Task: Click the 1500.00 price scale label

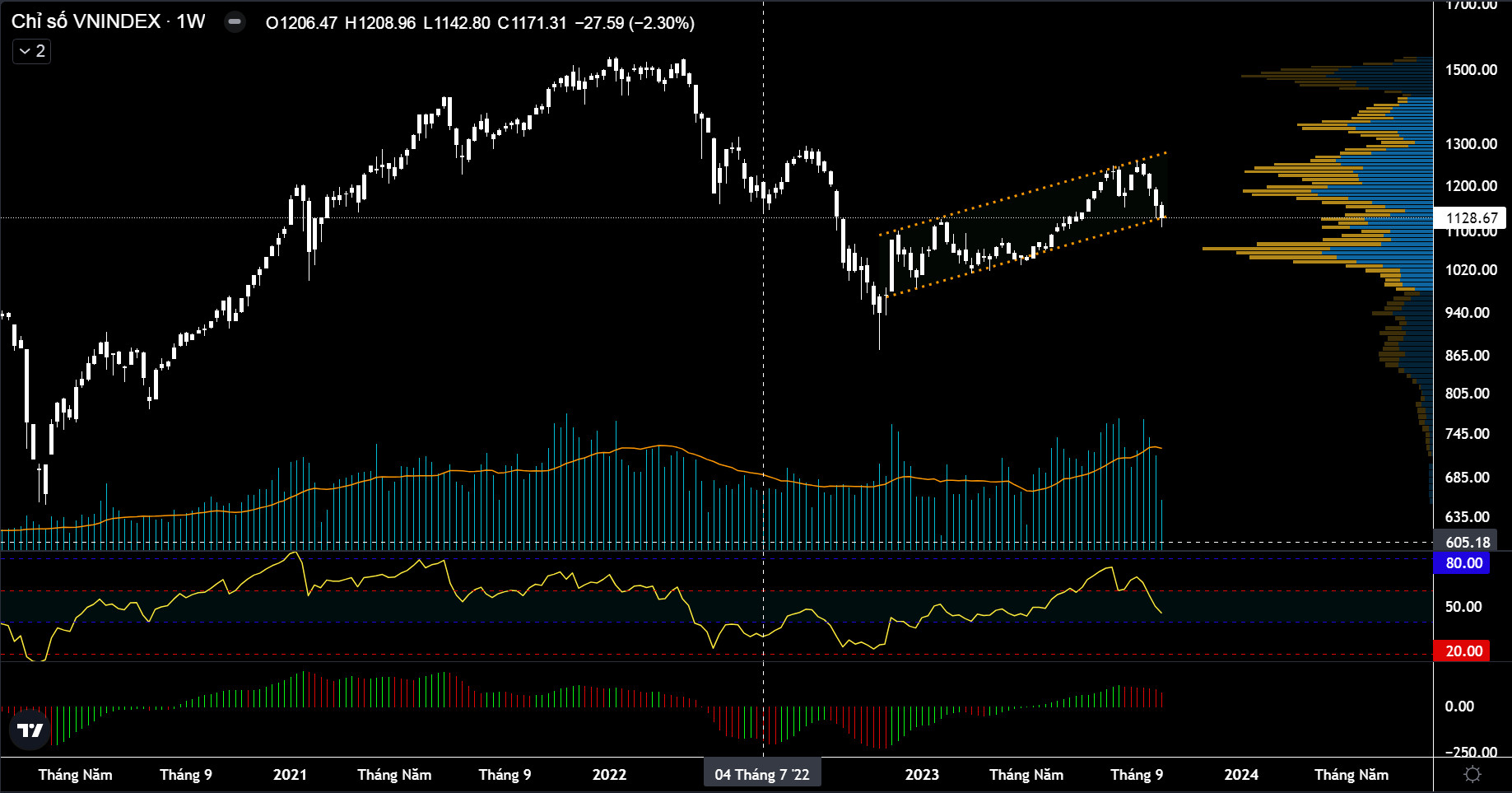Action: coord(1471,70)
